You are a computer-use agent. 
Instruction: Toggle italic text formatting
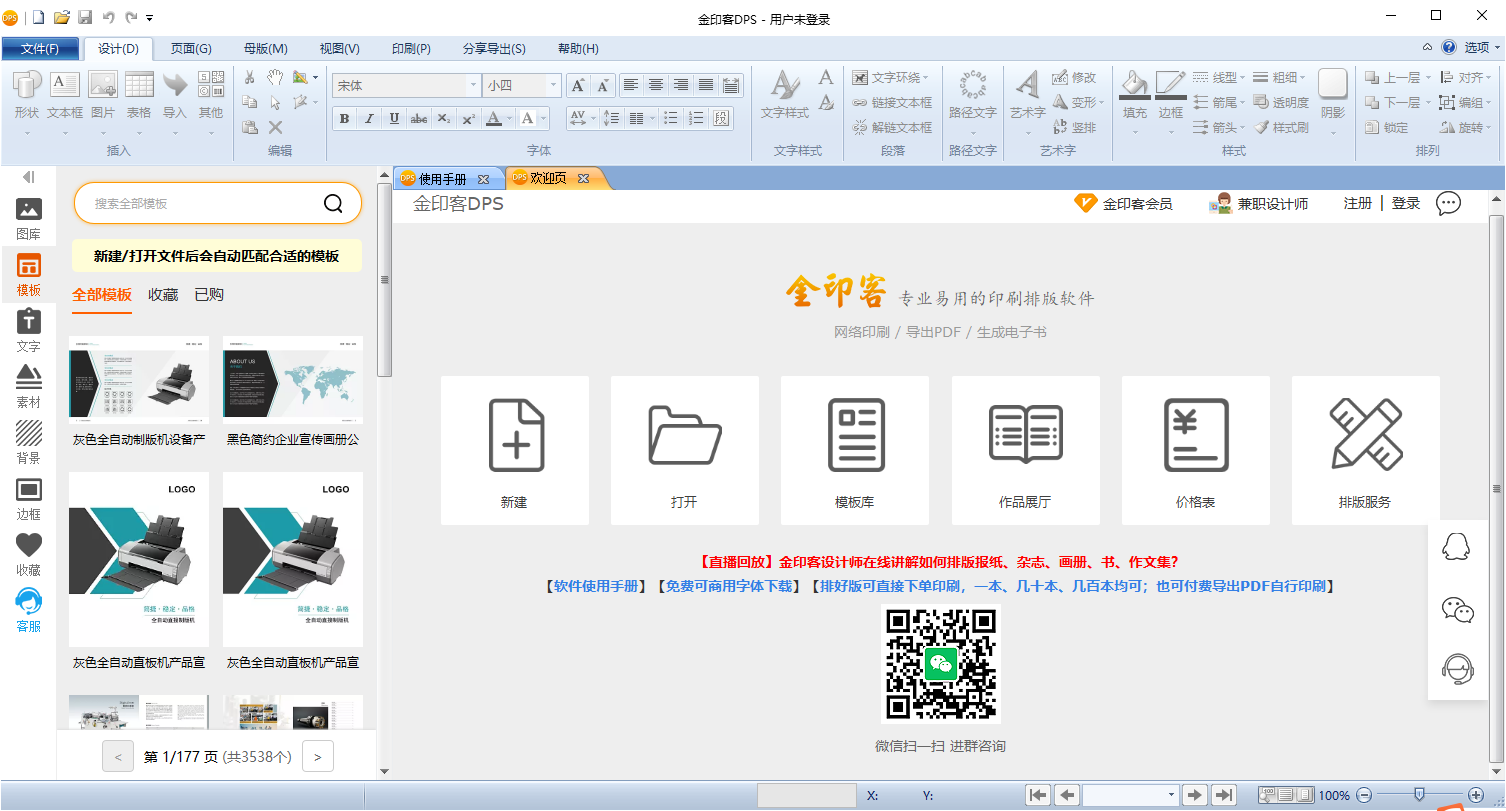(x=369, y=118)
